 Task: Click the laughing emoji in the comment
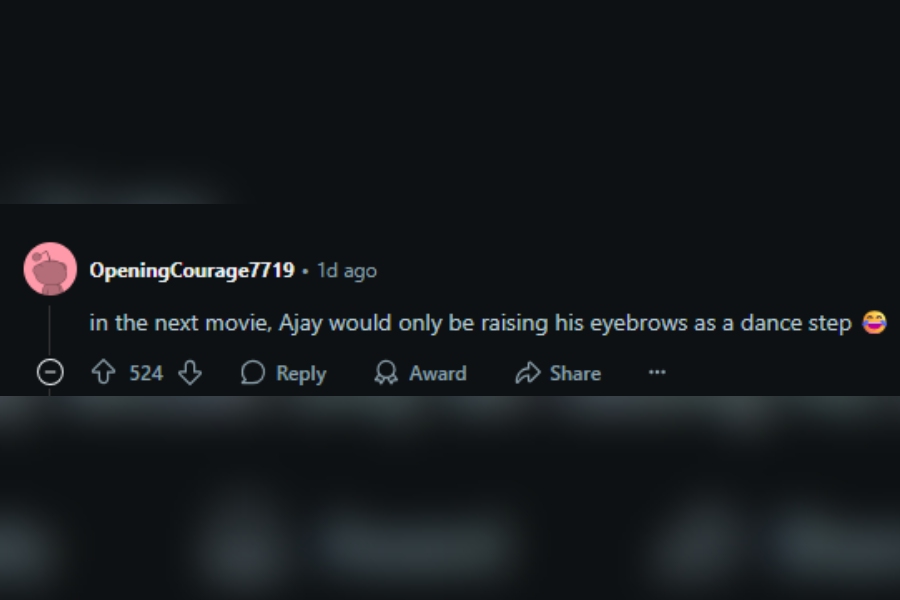(x=874, y=322)
